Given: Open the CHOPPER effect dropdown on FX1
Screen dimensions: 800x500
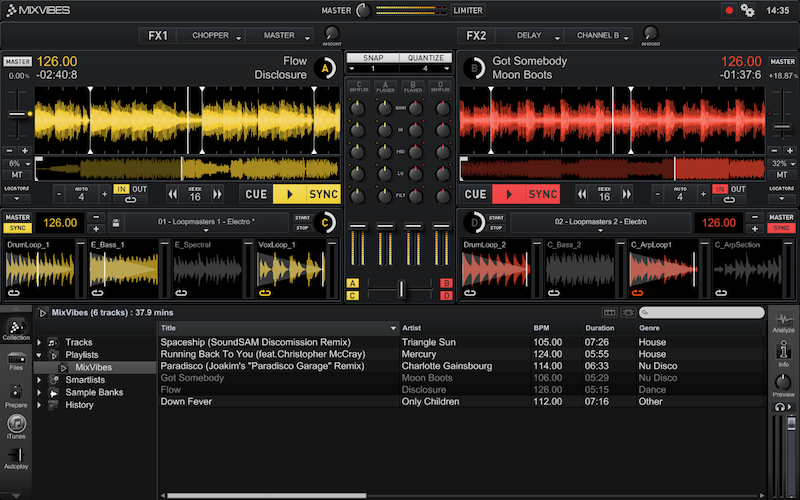Looking at the screenshot, I should pyautogui.click(x=213, y=36).
